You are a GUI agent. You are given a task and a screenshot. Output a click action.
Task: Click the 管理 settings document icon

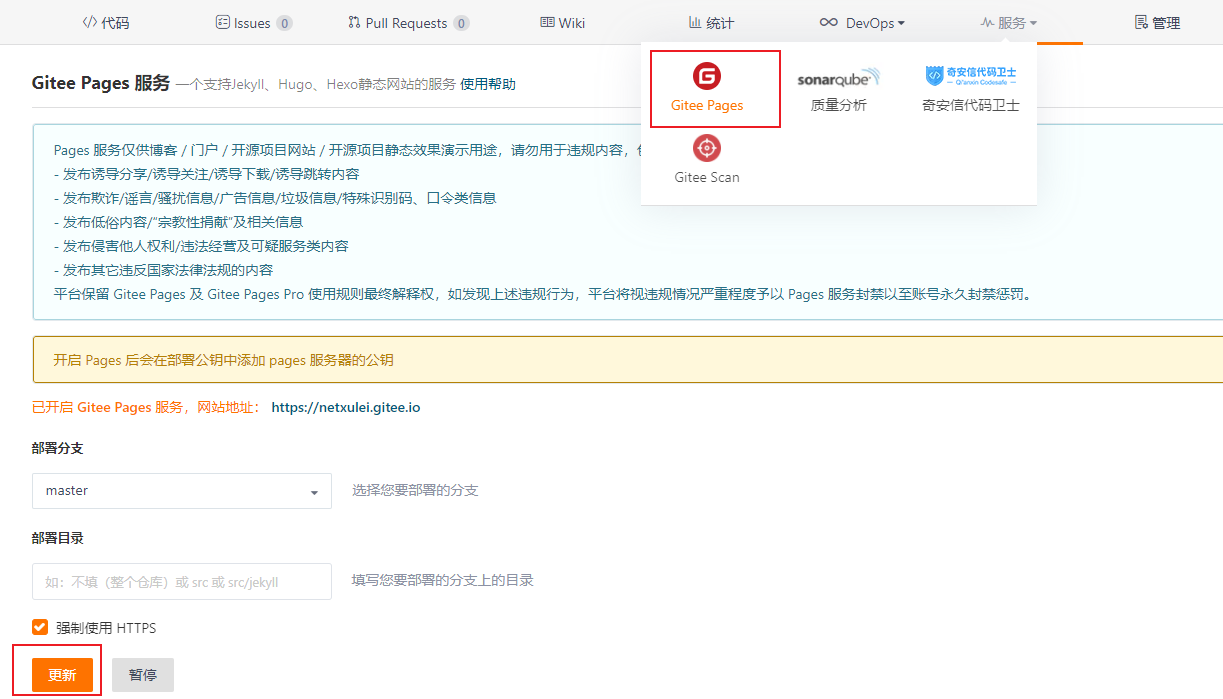click(x=1141, y=22)
